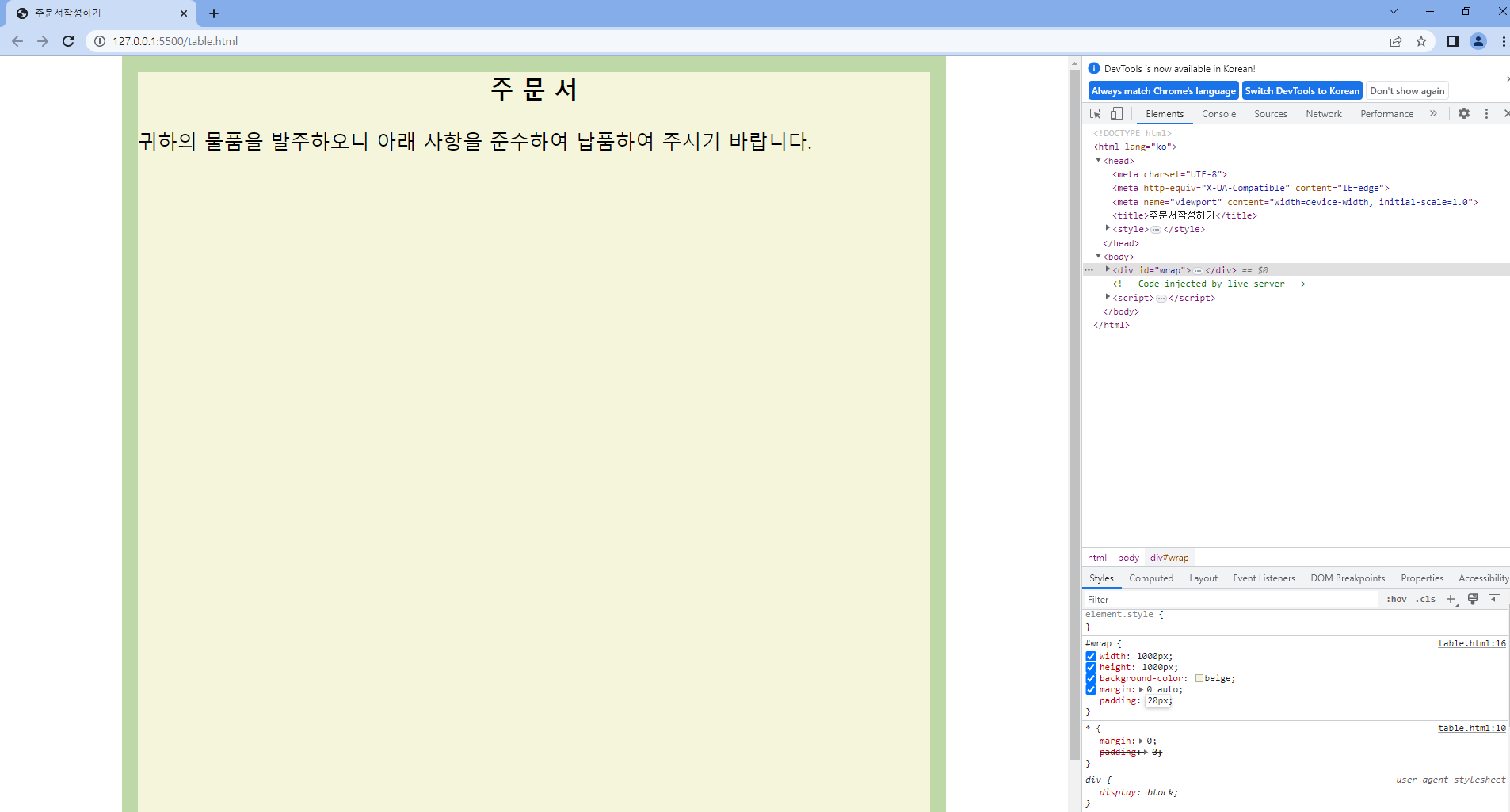
Task: Click the browser back arrow
Action: pyautogui.click(x=17, y=41)
